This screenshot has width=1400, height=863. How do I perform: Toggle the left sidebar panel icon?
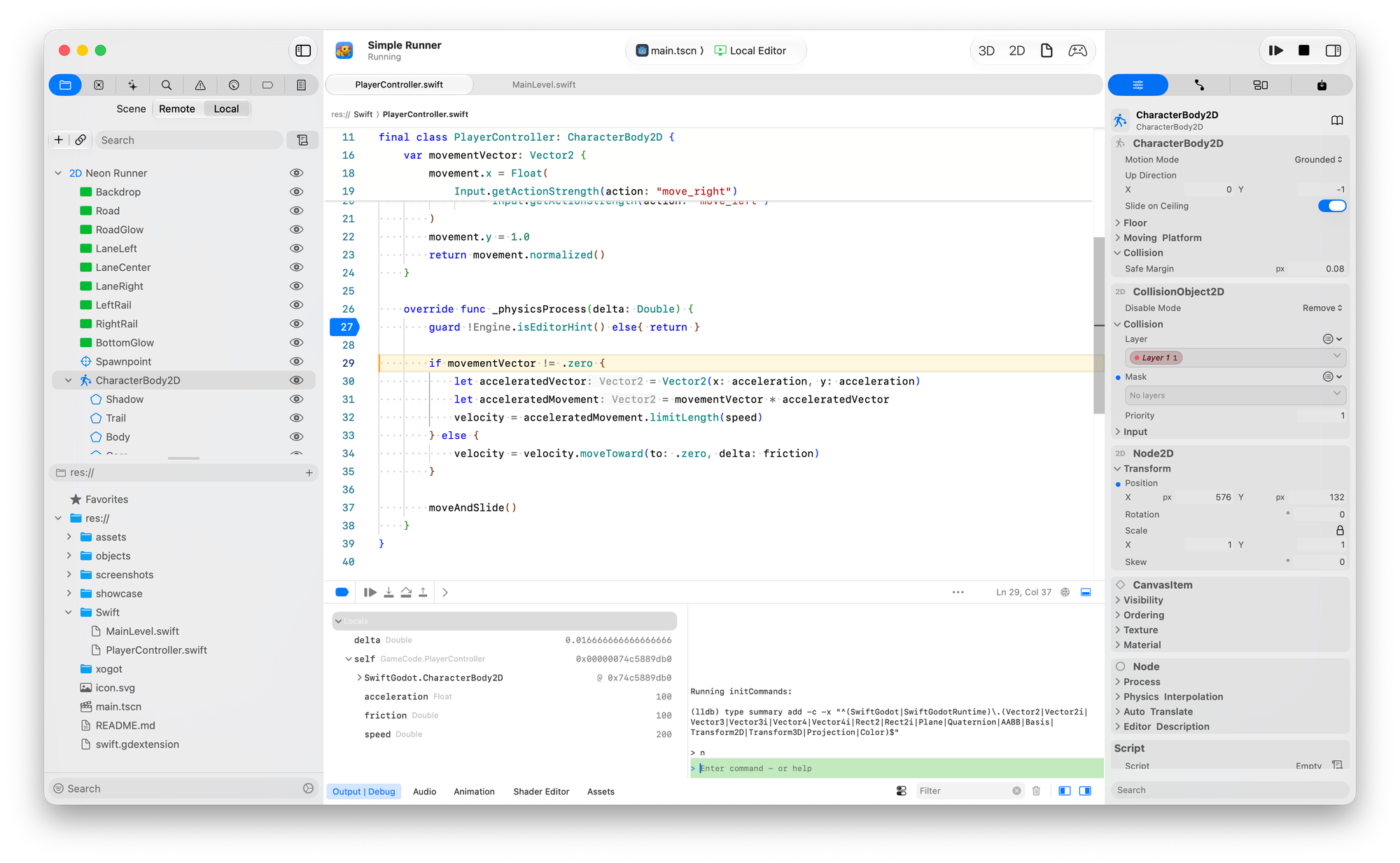click(x=303, y=50)
